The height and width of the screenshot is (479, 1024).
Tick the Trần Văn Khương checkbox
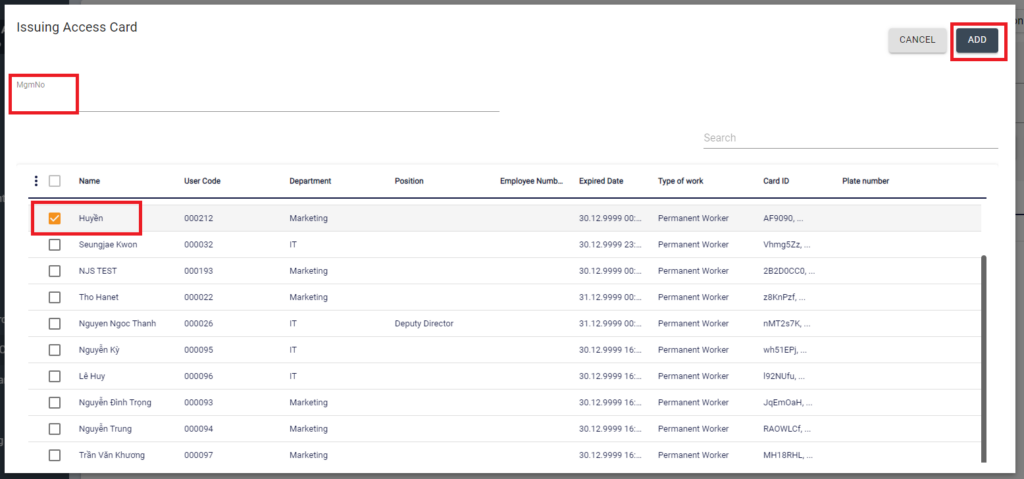(55, 455)
